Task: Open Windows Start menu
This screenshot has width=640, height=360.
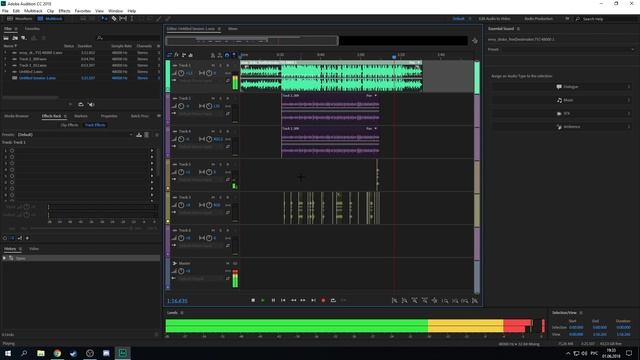Action: pos(7,353)
